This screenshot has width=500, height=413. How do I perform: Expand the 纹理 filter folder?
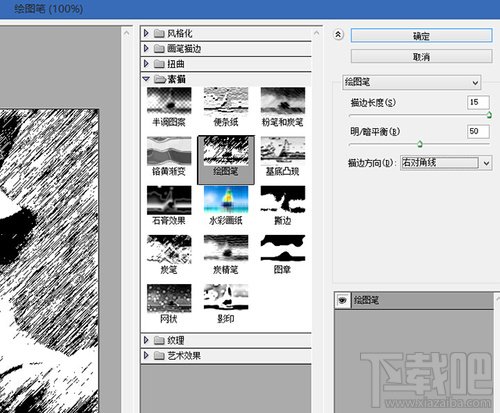coord(146,340)
